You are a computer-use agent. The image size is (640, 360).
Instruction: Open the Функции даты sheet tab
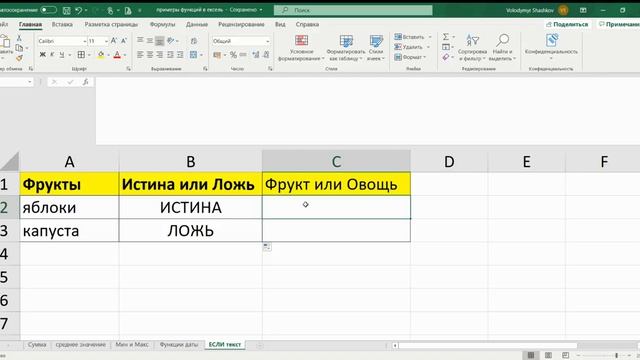178,345
